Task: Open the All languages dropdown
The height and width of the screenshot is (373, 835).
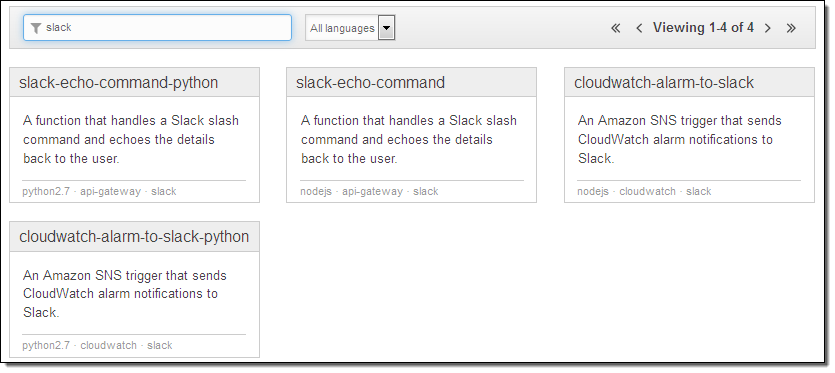Action: (x=350, y=28)
